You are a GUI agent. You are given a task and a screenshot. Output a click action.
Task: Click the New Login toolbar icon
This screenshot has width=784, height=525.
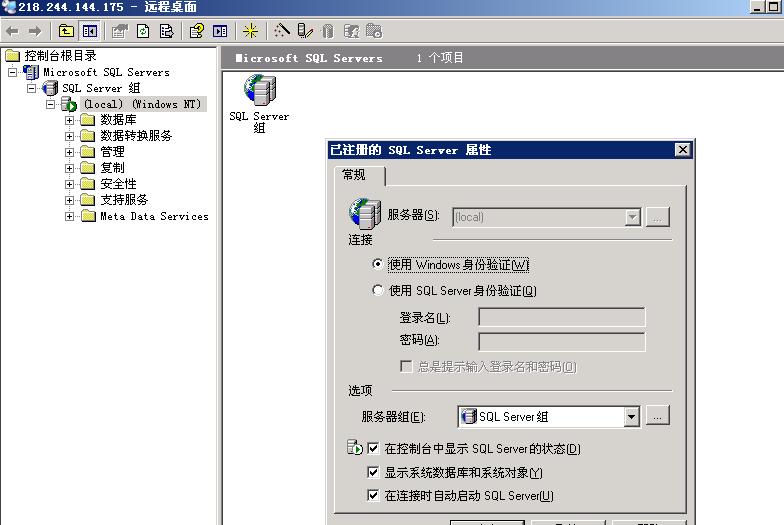click(x=352, y=31)
